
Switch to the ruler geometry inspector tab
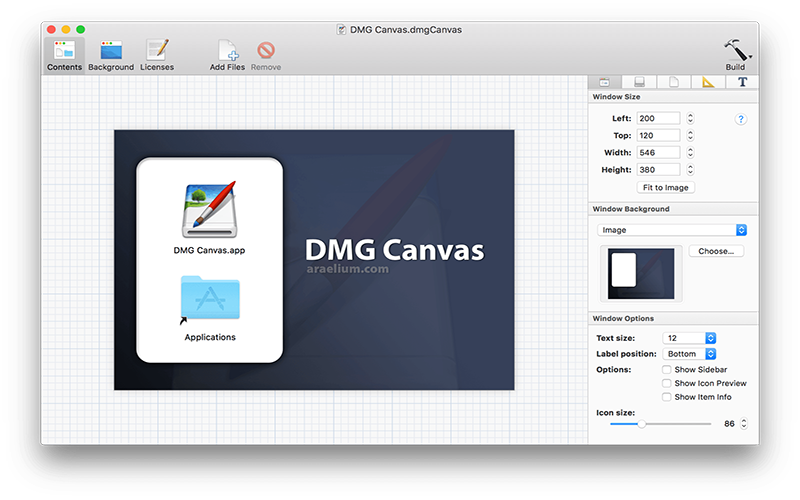(x=708, y=82)
